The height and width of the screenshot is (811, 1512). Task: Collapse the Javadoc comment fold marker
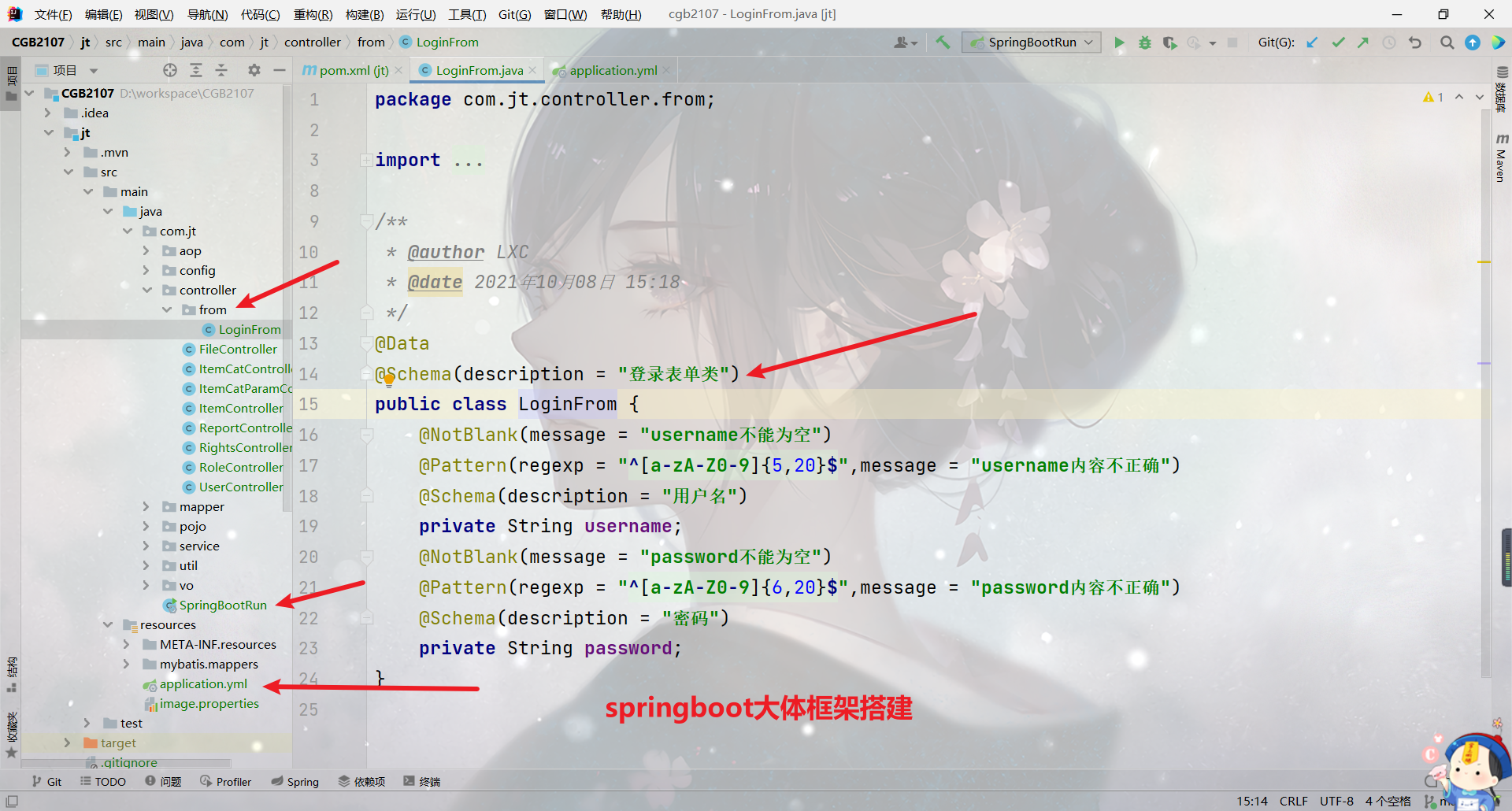click(365, 220)
